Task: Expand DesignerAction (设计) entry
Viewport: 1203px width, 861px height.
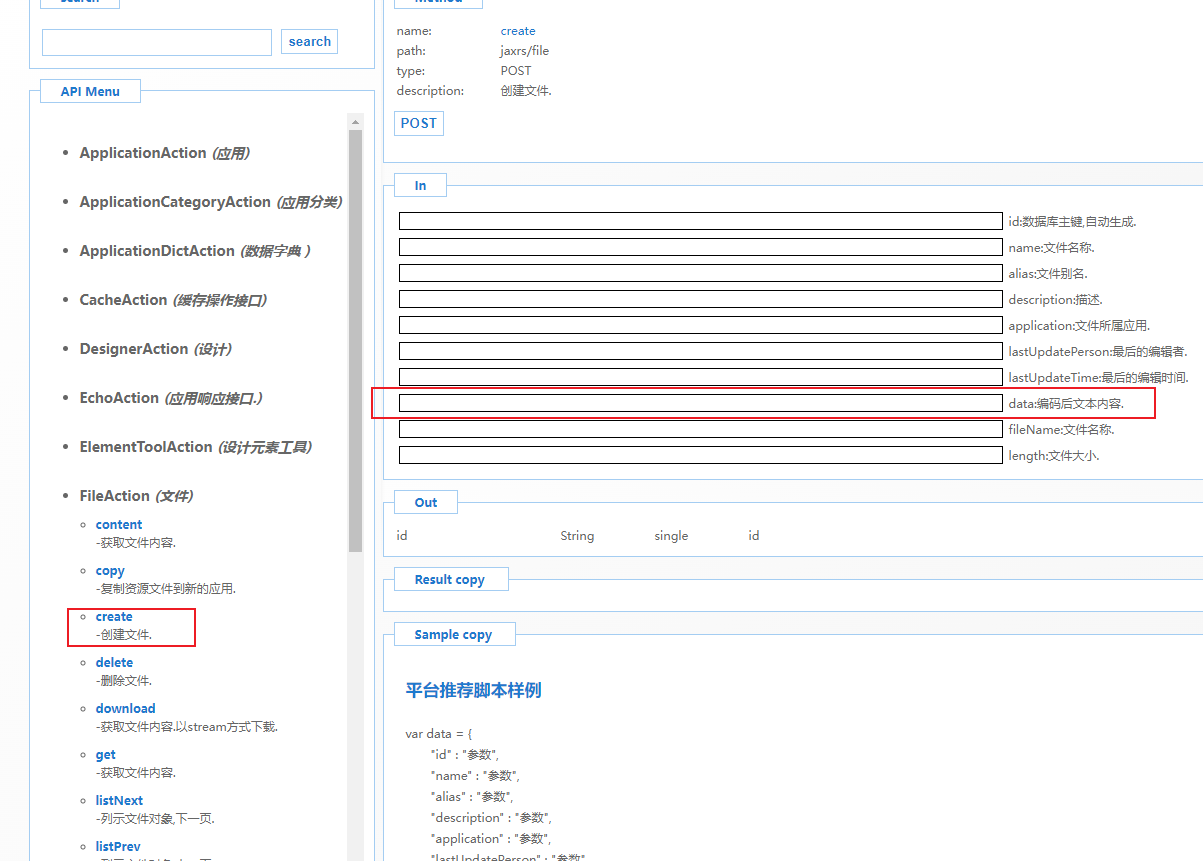Action: click(155, 349)
